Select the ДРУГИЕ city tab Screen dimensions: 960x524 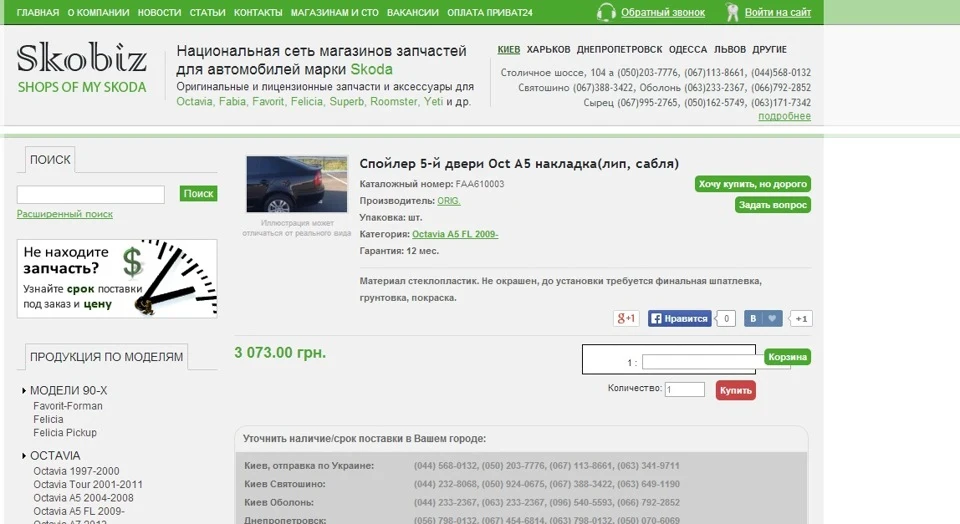click(x=770, y=50)
